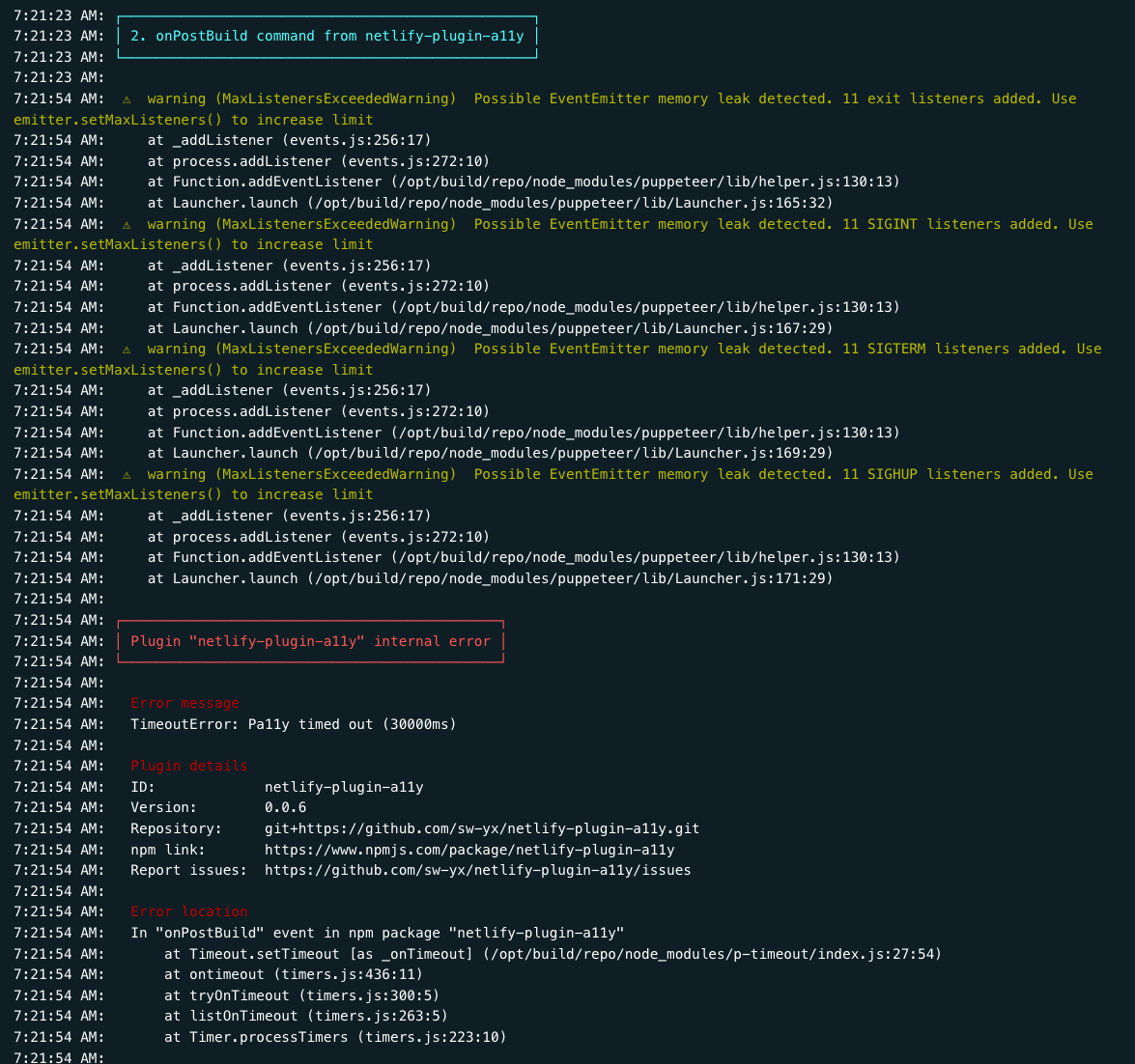
Task: Click the warning triangle beside the SIGTERM listeners warning
Action: pos(127,350)
